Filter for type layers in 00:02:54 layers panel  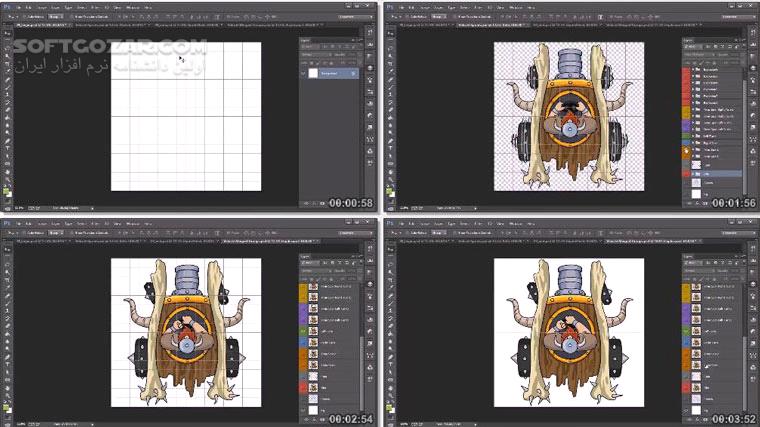[x=339, y=263]
